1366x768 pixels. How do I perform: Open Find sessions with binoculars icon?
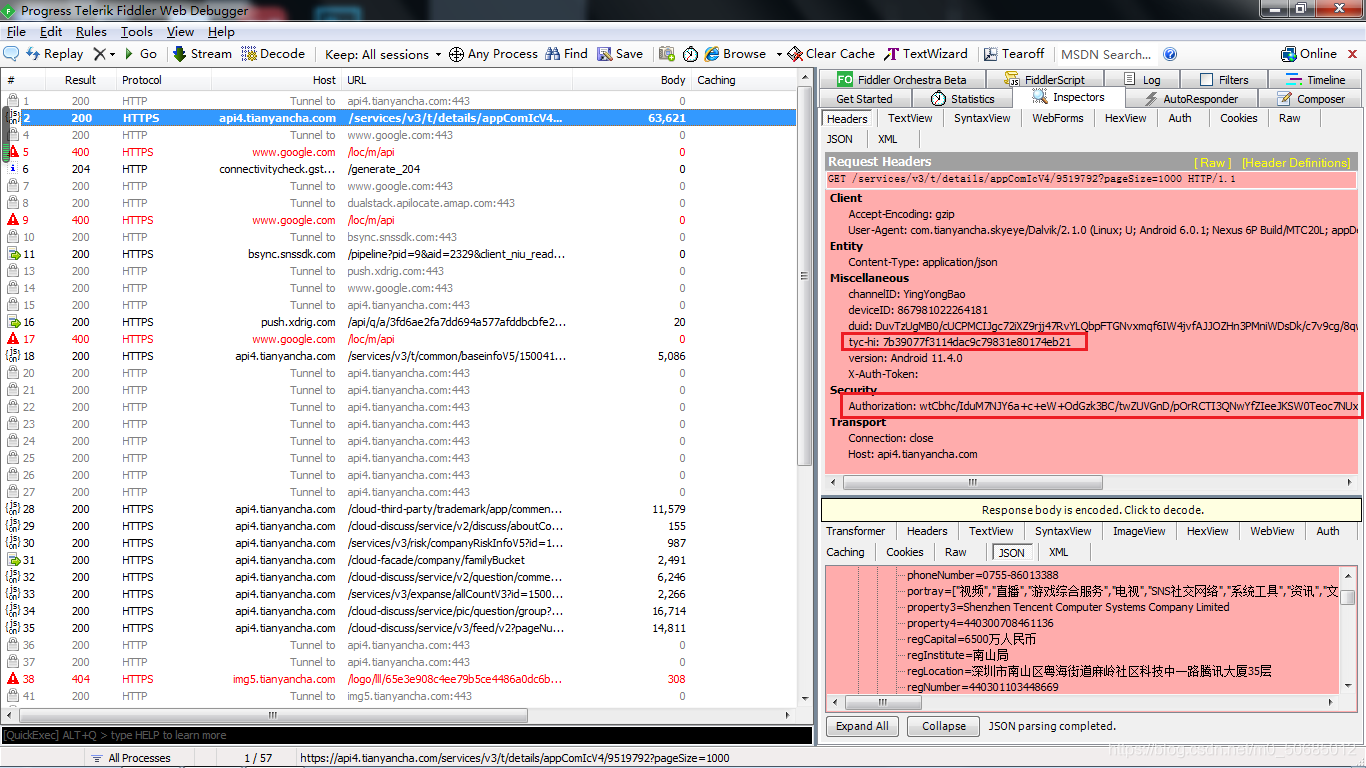566,54
